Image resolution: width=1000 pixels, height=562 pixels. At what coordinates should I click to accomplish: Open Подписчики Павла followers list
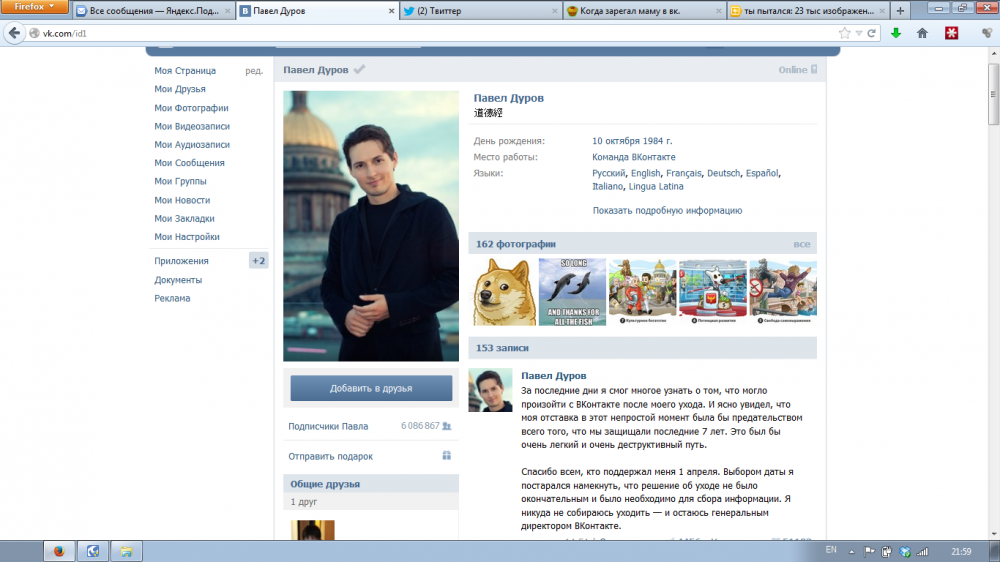328,426
